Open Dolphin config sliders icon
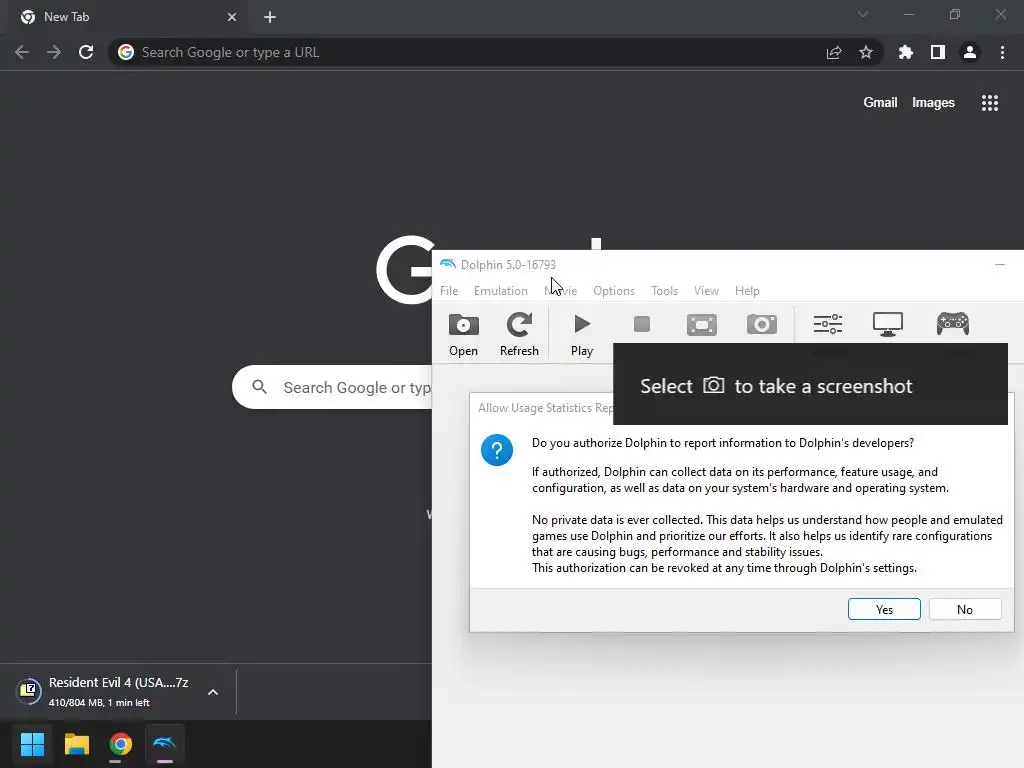Image resolution: width=1024 pixels, height=768 pixels. point(827,324)
